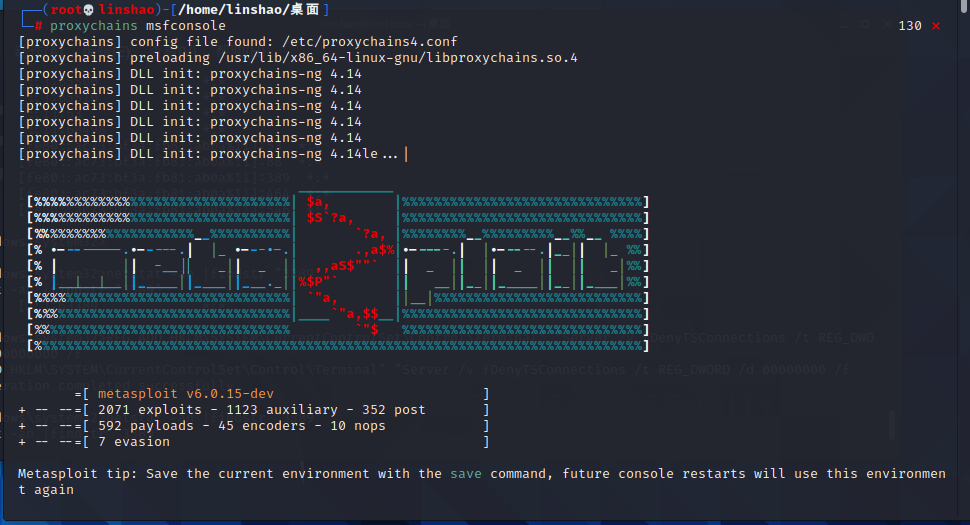Click the "linshao" hostname in the prompt
The height and width of the screenshot is (525, 970).
pos(126,10)
